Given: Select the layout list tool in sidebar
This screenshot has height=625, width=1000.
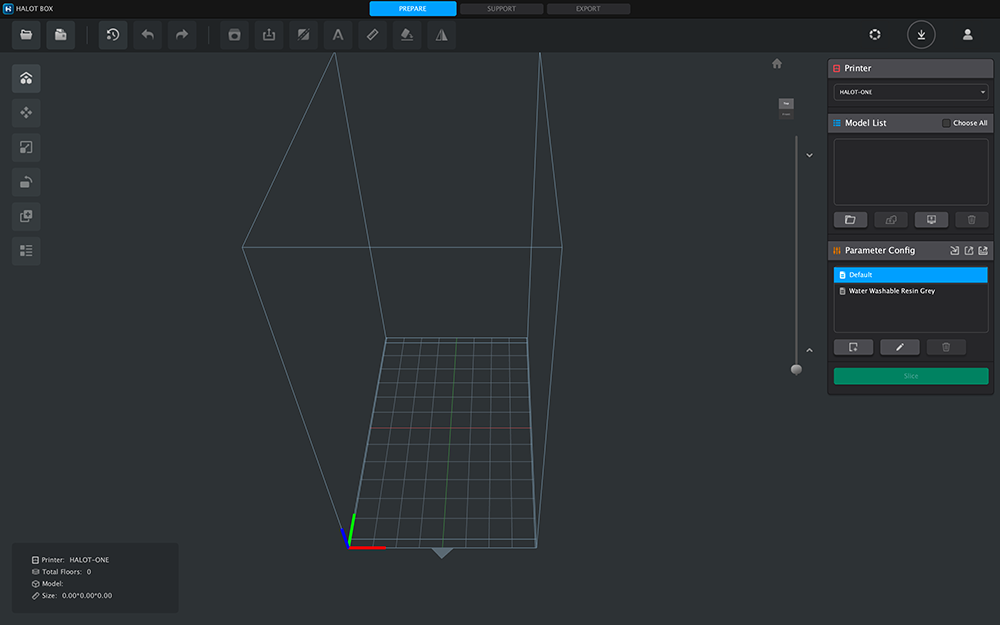Looking at the screenshot, I should (26, 251).
